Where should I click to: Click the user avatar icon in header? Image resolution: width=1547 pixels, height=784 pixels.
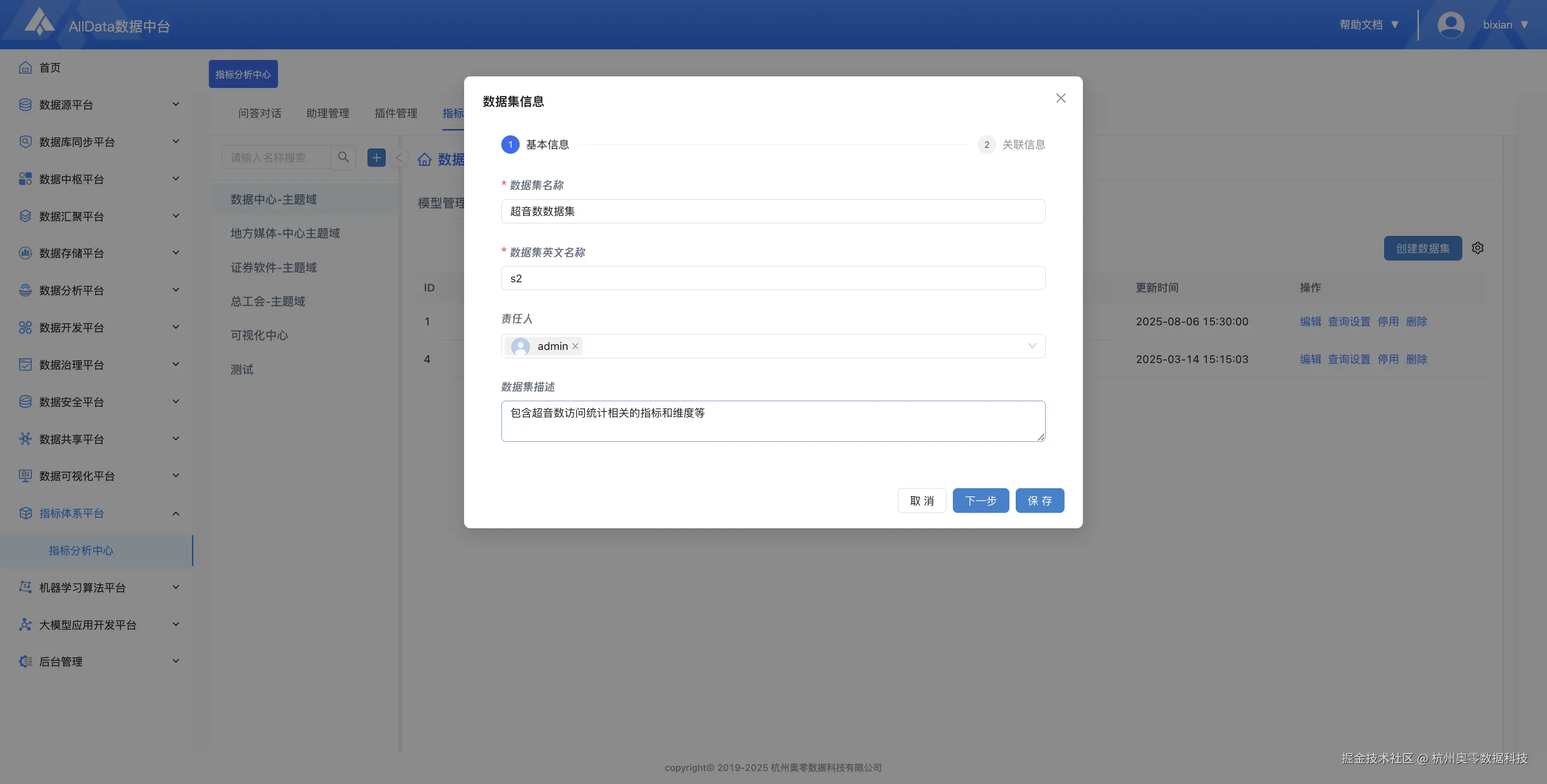[x=1450, y=25]
